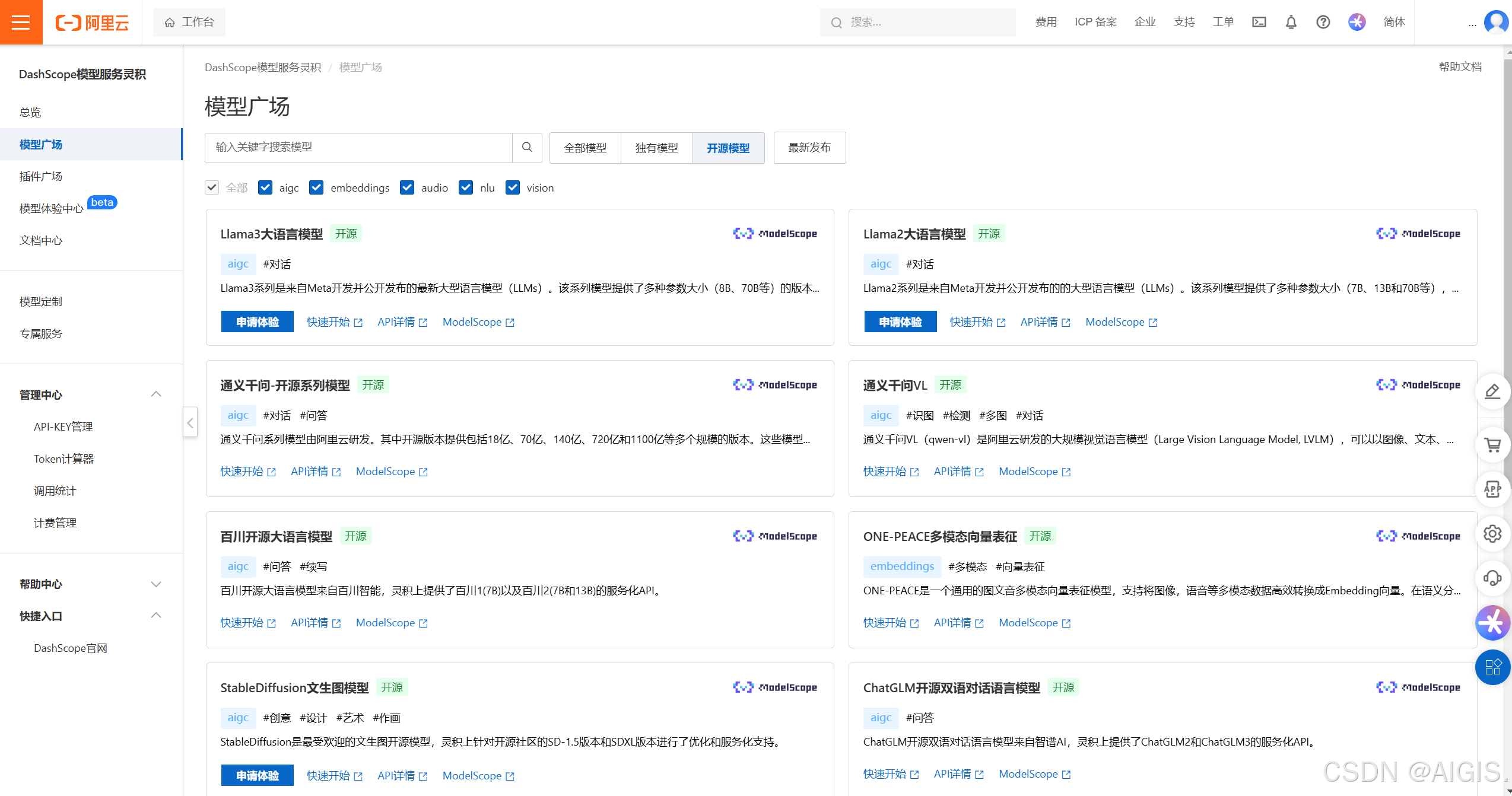The width and height of the screenshot is (1512, 796).
Task: Switch to 独有模型 tab
Action: click(x=656, y=148)
